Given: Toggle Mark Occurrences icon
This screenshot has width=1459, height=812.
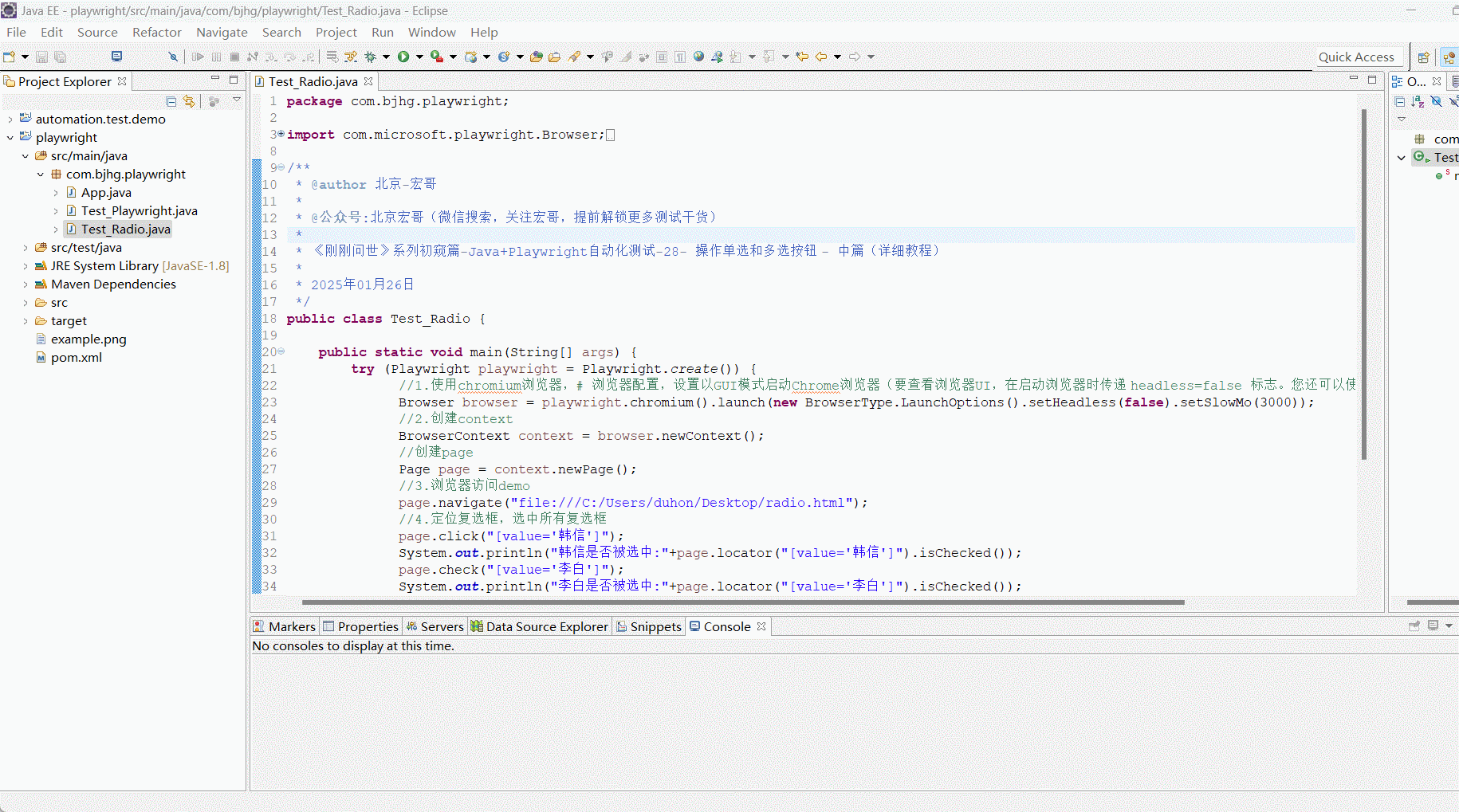Looking at the screenshot, I should click(x=626, y=57).
